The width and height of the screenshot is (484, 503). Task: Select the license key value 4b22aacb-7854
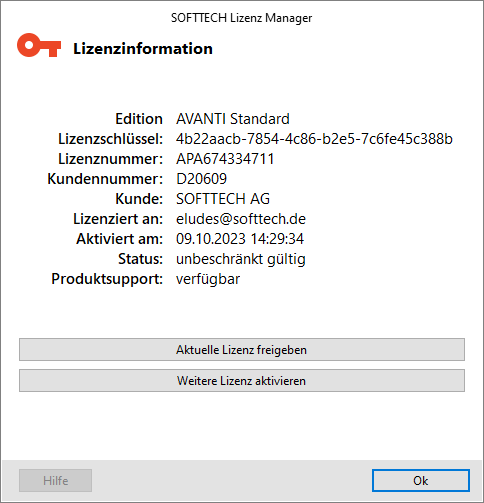coord(314,139)
